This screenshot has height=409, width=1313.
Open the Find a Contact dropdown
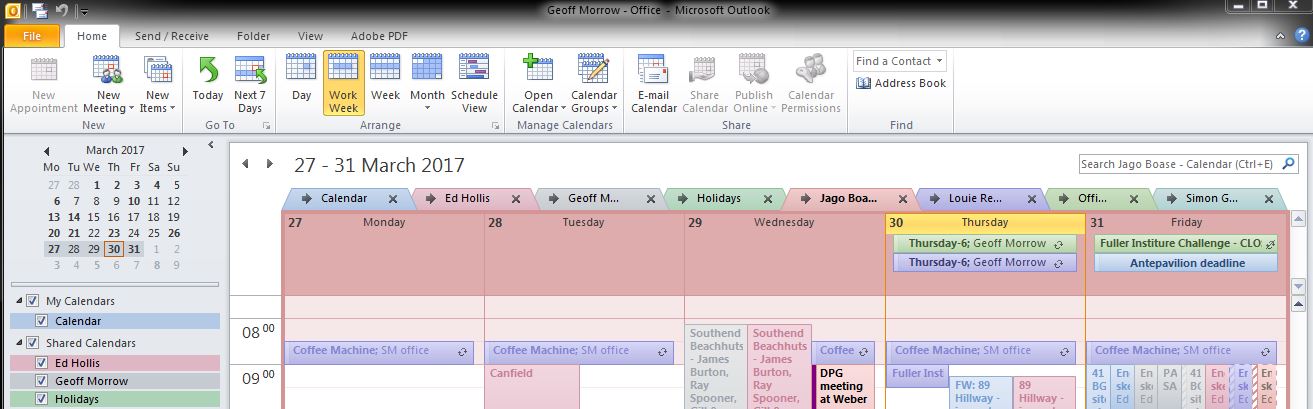(x=941, y=61)
